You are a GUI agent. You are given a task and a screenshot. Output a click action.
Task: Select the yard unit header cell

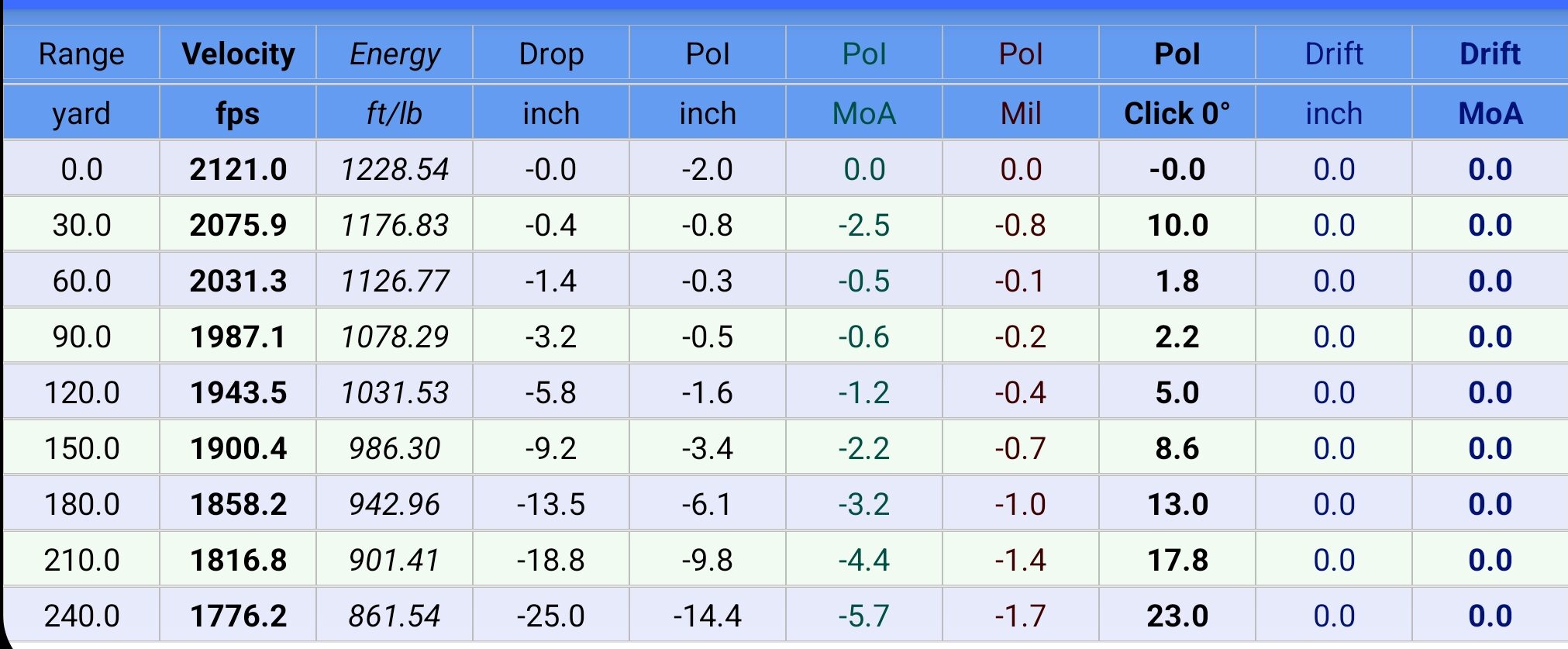coord(81,113)
